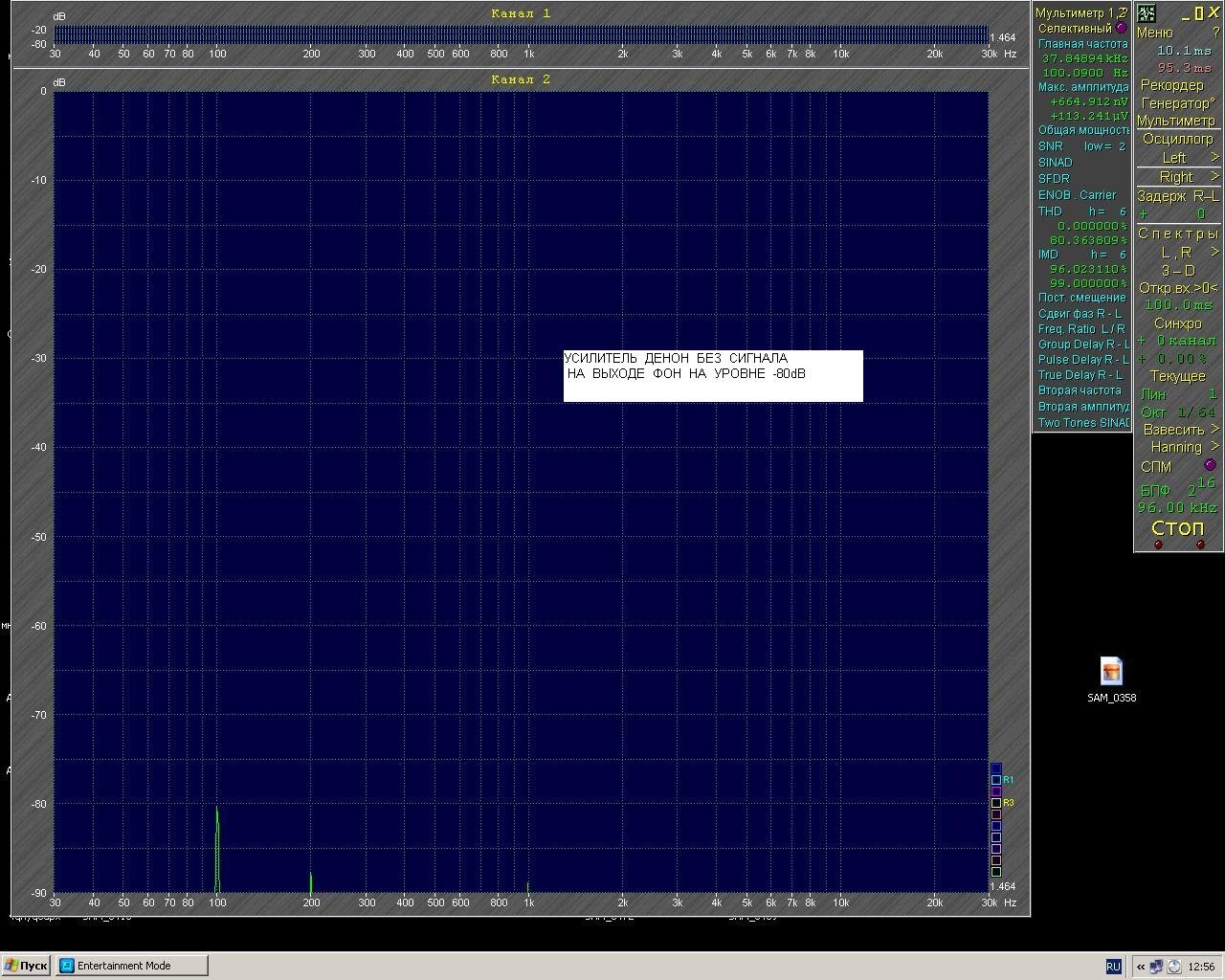Toggle the СПМ purple indicator
Screen dimensions: 1225x980
tap(1210, 465)
